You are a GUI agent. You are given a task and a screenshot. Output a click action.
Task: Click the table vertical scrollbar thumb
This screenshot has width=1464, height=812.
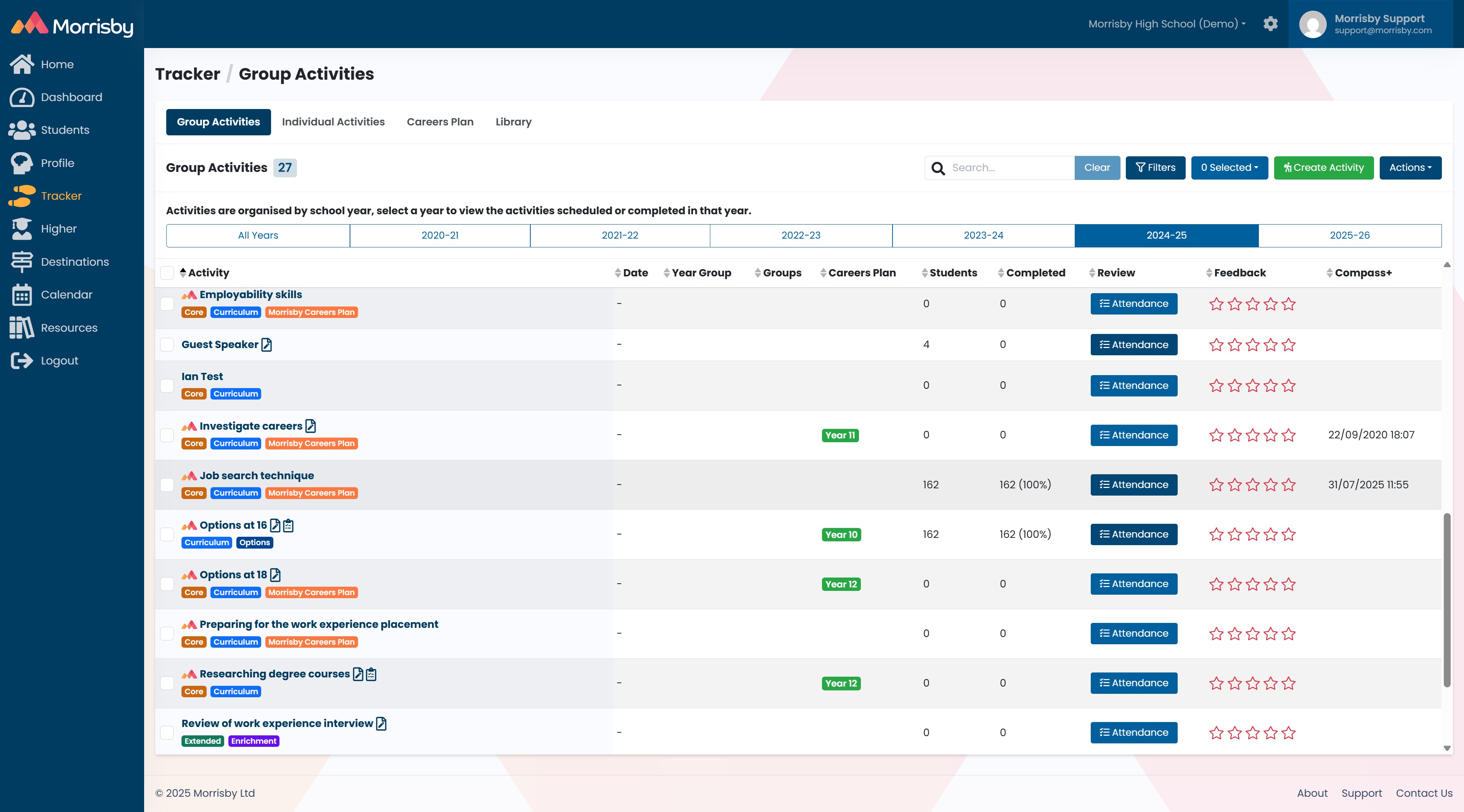click(1447, 600)
